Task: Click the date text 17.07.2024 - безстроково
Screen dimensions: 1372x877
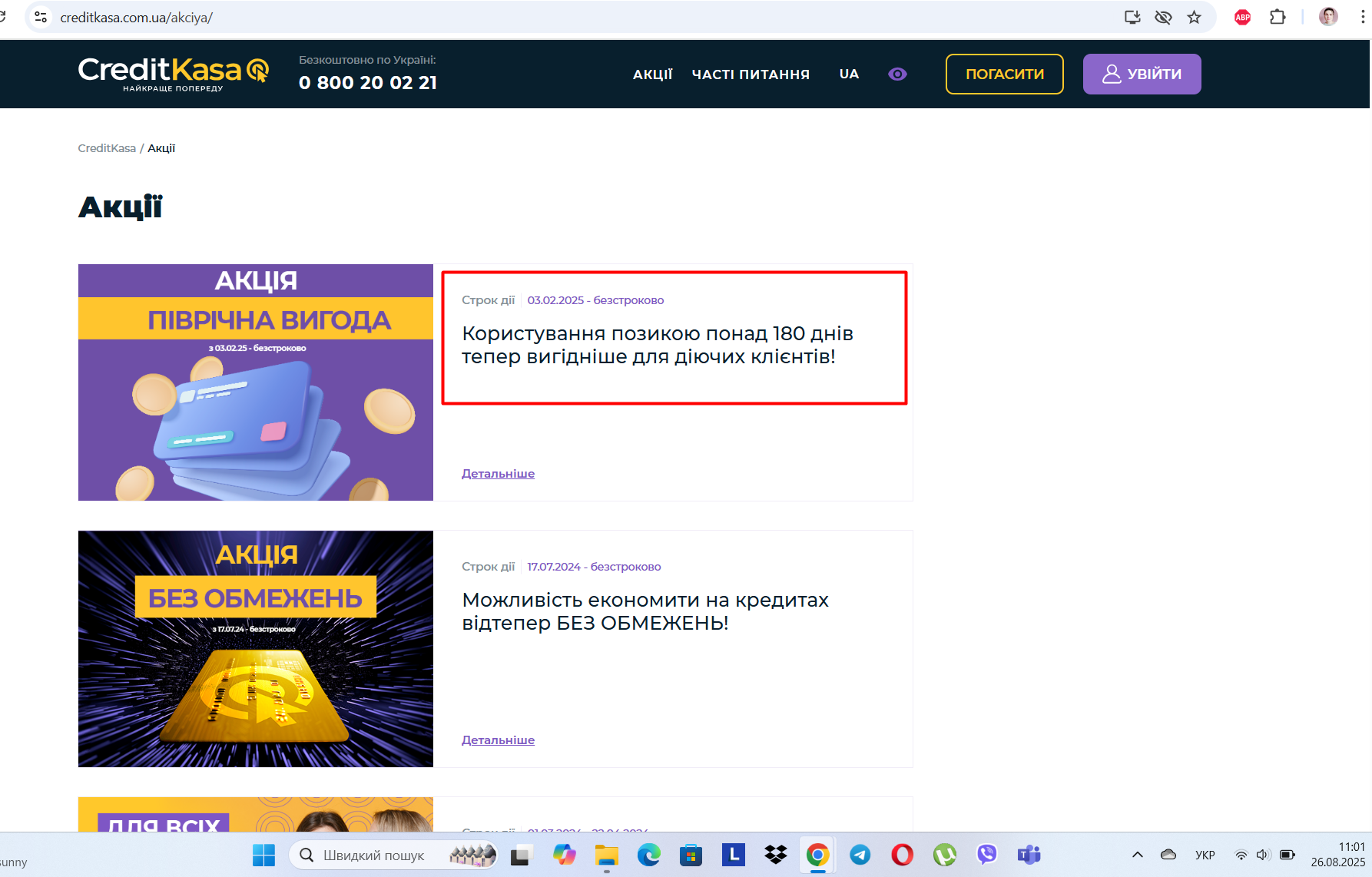Action: coord(594,567)
